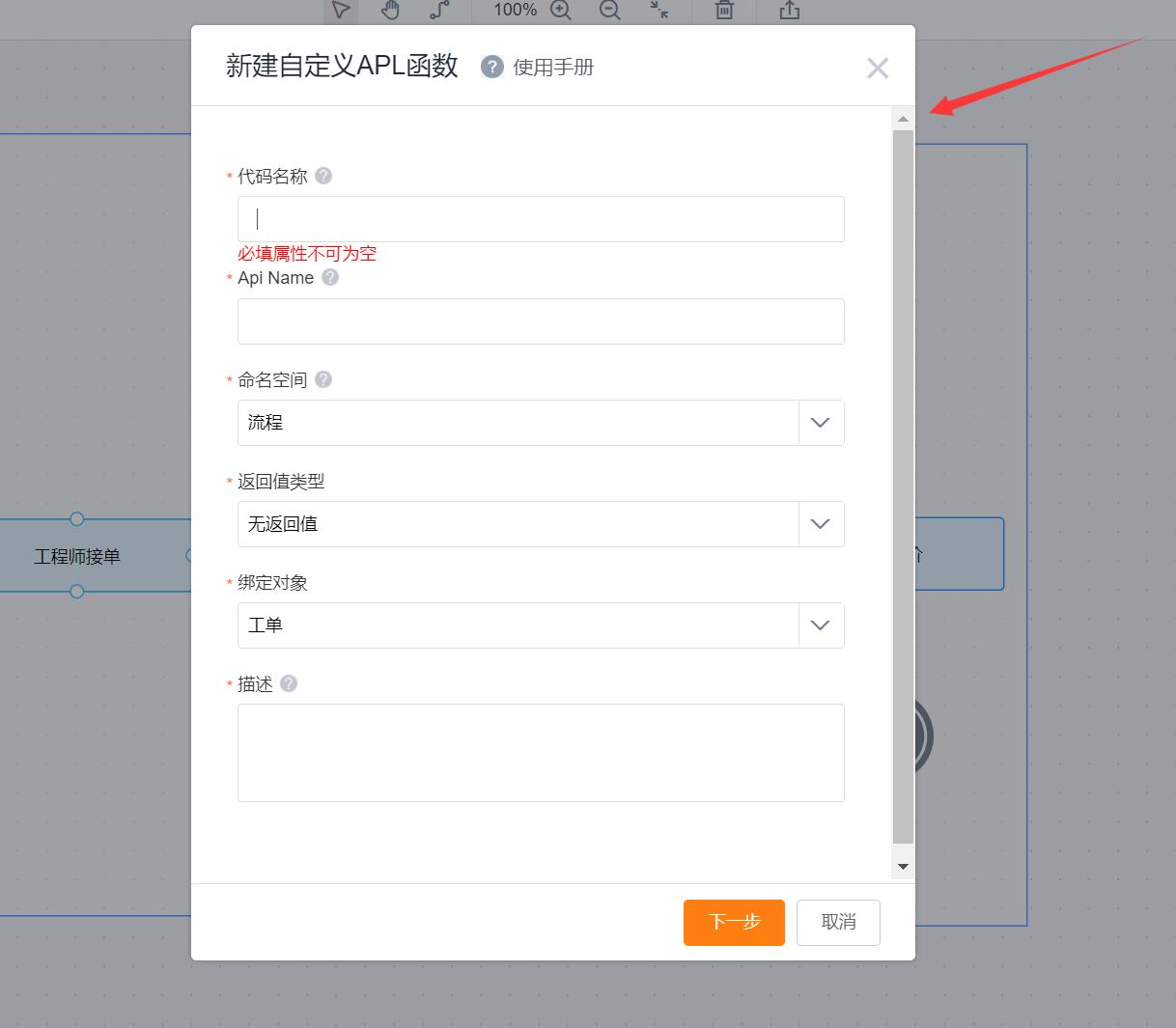Open the 使用手册 link
The width and height of the screenshot is (1176, 1028).
tap(553, 67)
